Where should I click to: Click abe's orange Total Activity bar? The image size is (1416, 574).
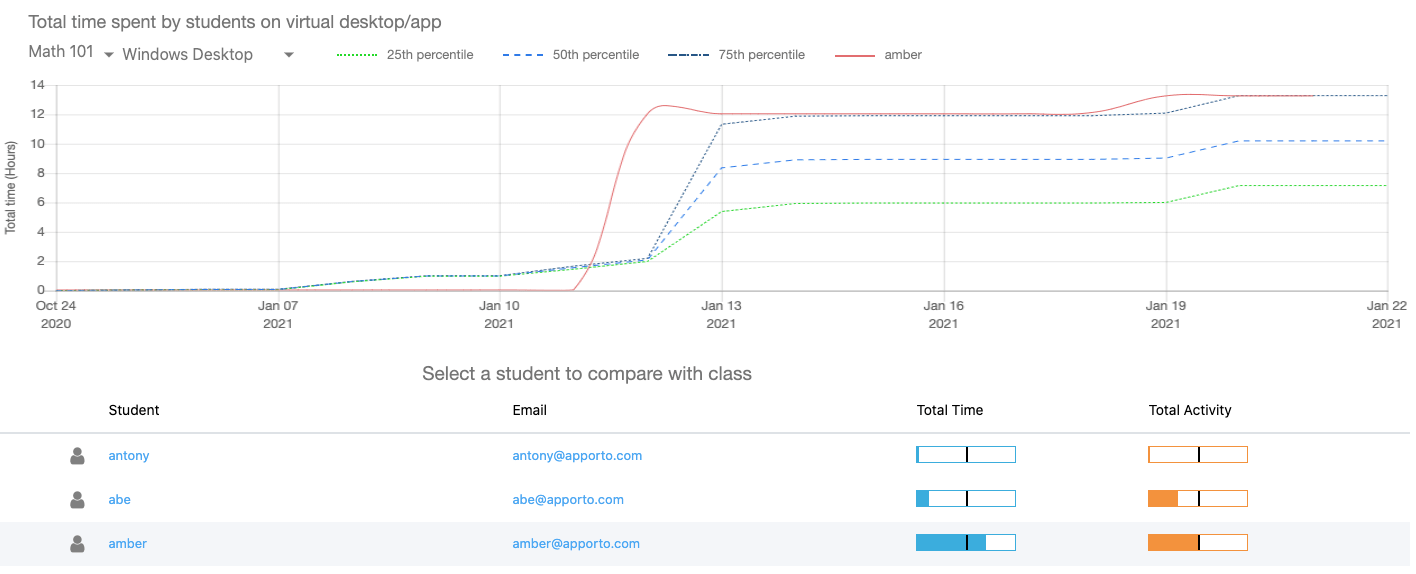point(1197,499)
